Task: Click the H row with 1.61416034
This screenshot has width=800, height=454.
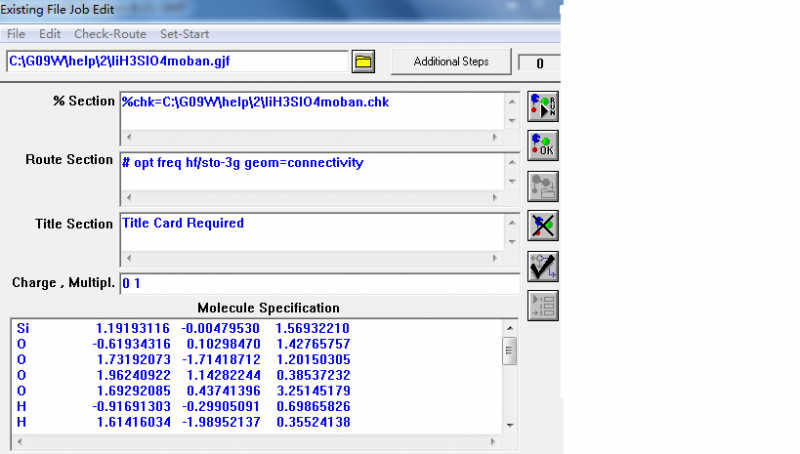Action: [x=183, y=422]
